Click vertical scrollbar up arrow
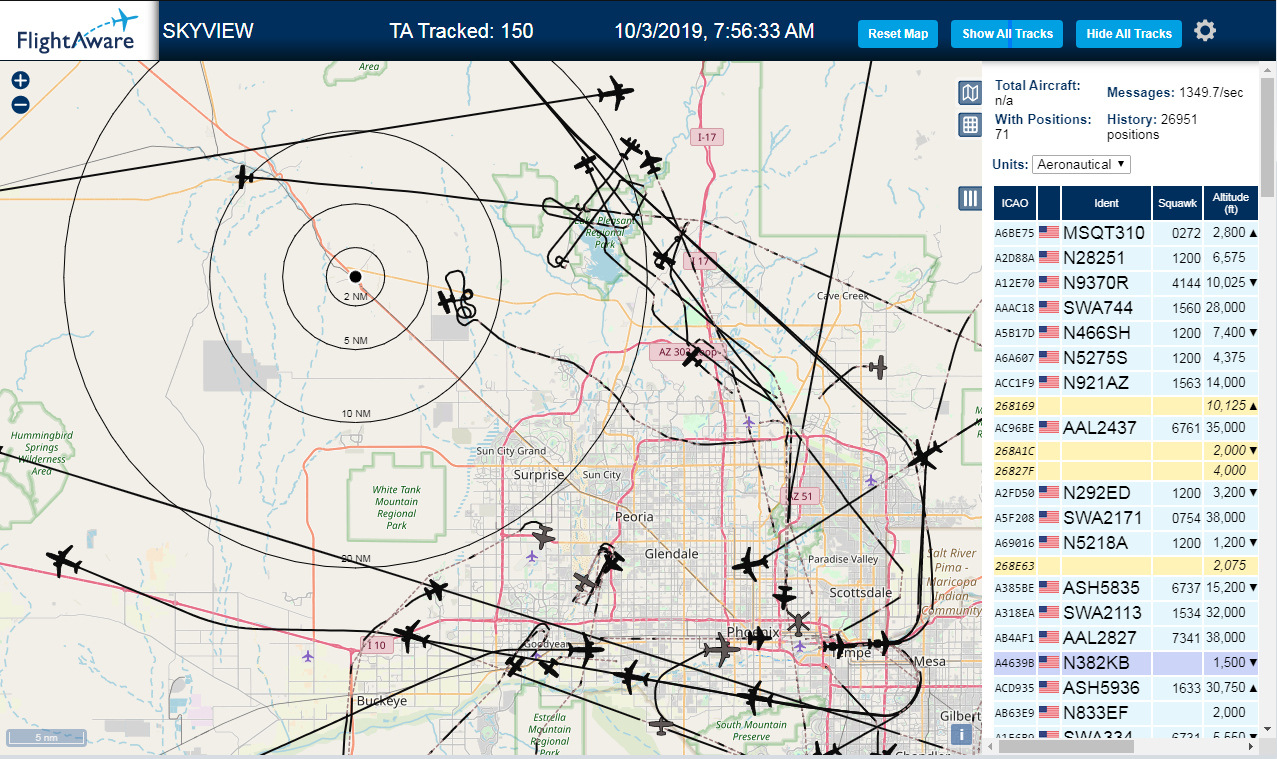 [1268, 68]
